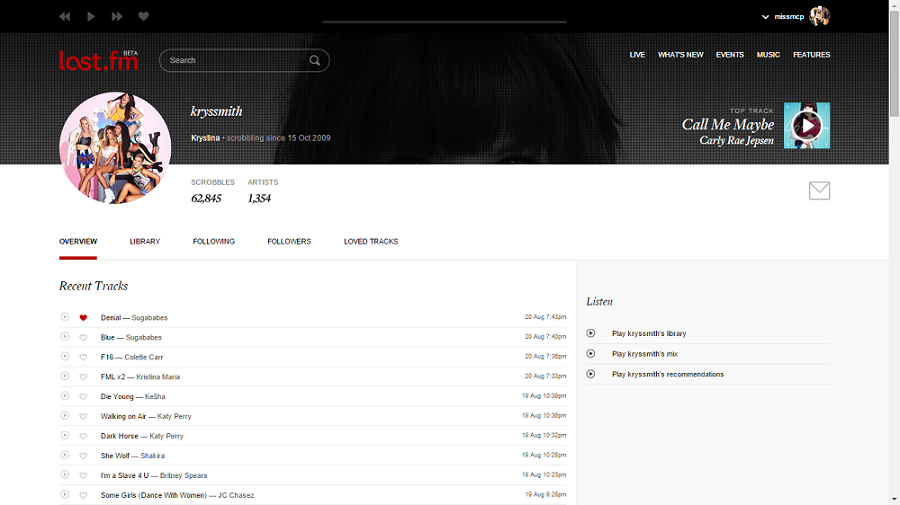Image resolution: width=900 pixels, height=505 pixels.
Task: Play kryssmith's library station icon
Action: point(591,333)
